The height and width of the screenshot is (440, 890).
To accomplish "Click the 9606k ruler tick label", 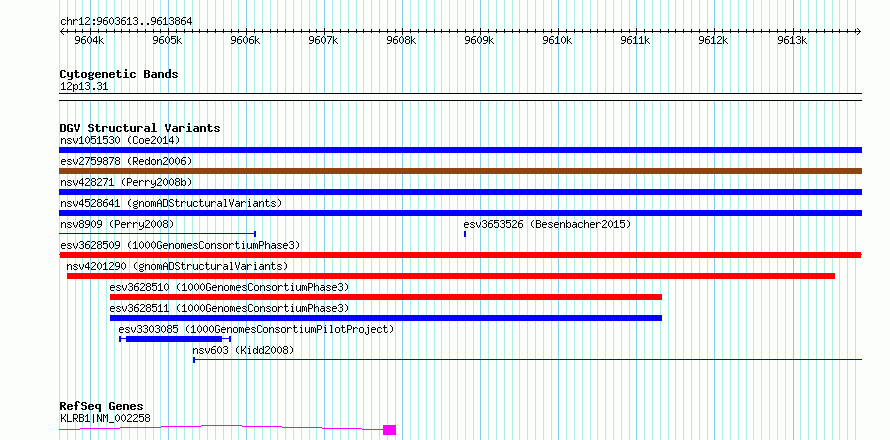I will 246,41.
